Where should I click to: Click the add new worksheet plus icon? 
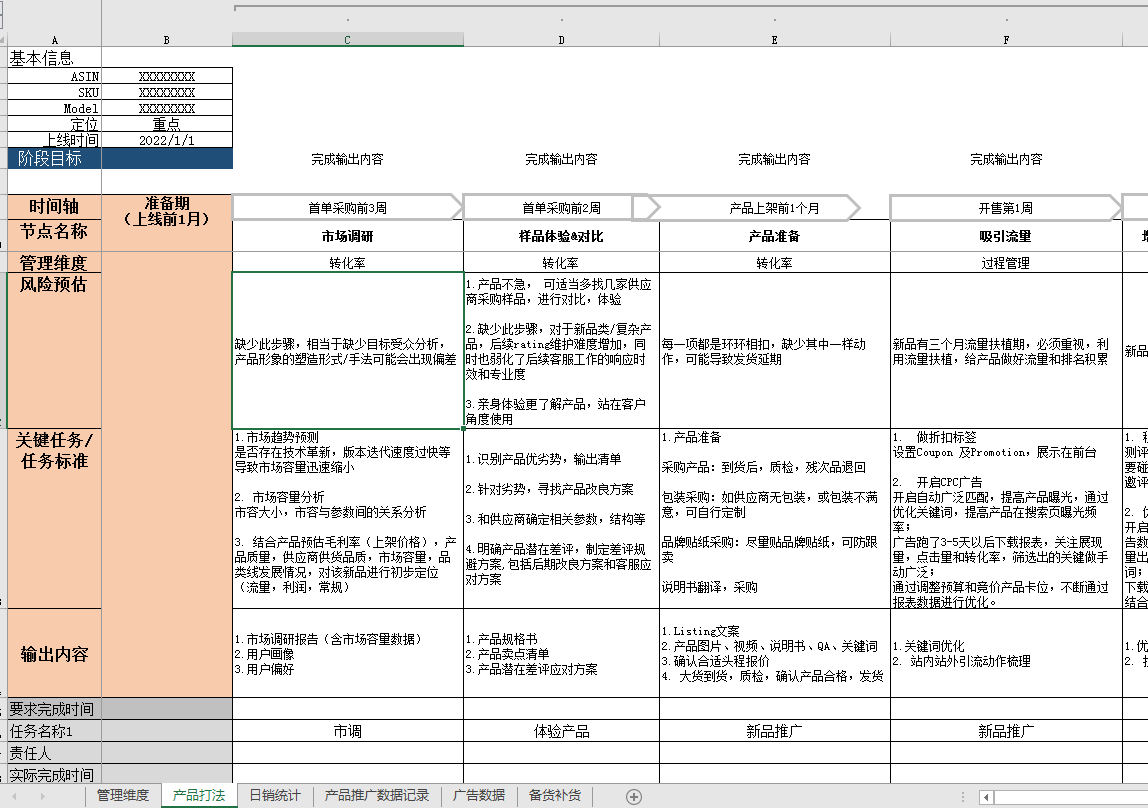click(632, 796)
